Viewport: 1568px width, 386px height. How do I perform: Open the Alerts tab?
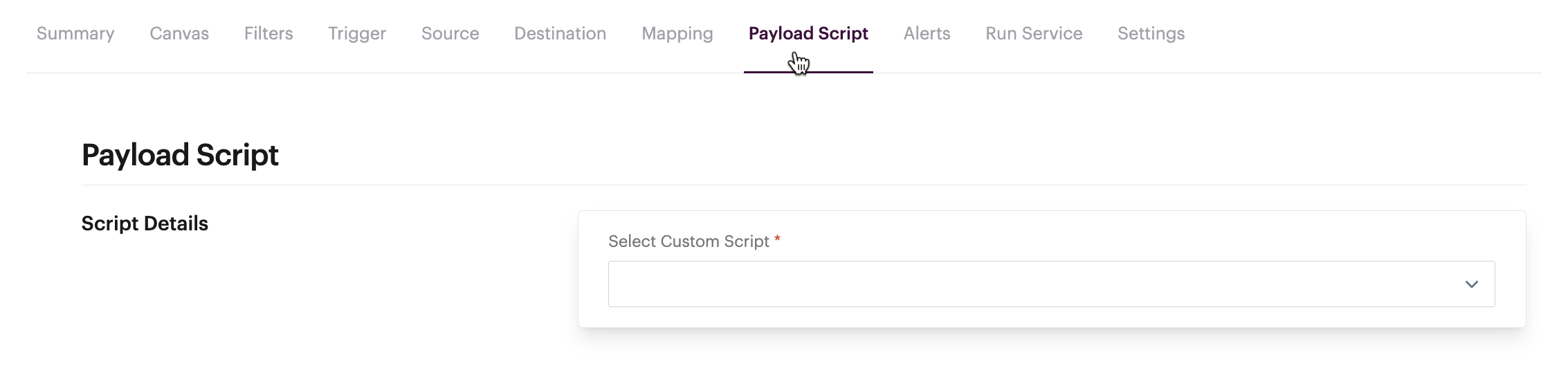pyautogui.click(x=927, y=34)
